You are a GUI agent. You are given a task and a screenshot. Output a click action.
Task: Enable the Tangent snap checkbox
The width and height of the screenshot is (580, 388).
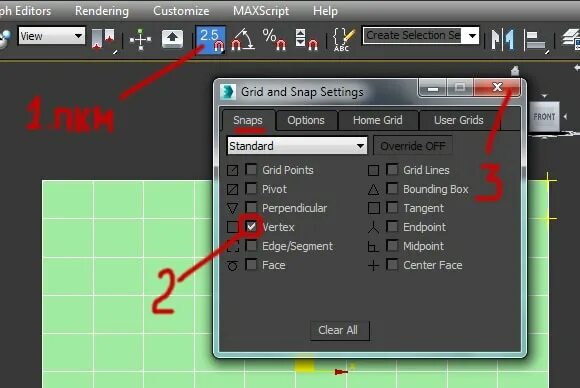(x=392, y=208)
